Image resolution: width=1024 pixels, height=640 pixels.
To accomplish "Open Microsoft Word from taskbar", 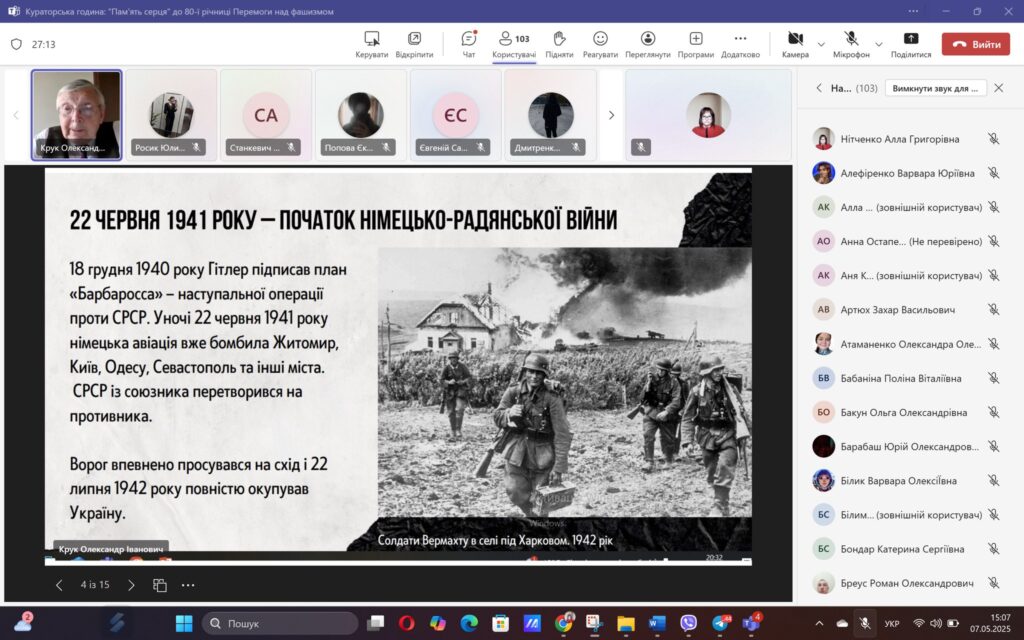I will [x=657, y=624].
